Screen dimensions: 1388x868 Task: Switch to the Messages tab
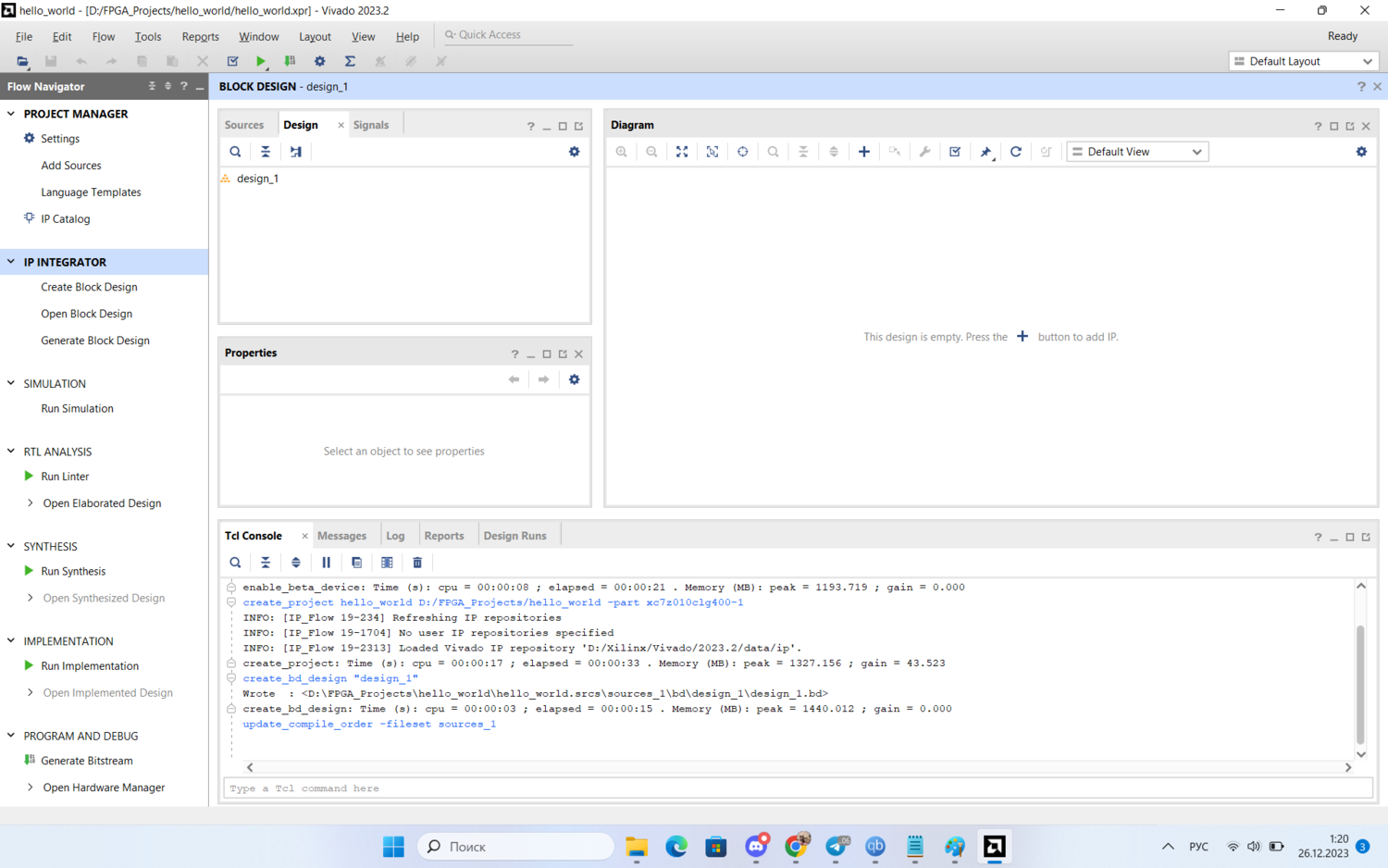pos(341,536)
